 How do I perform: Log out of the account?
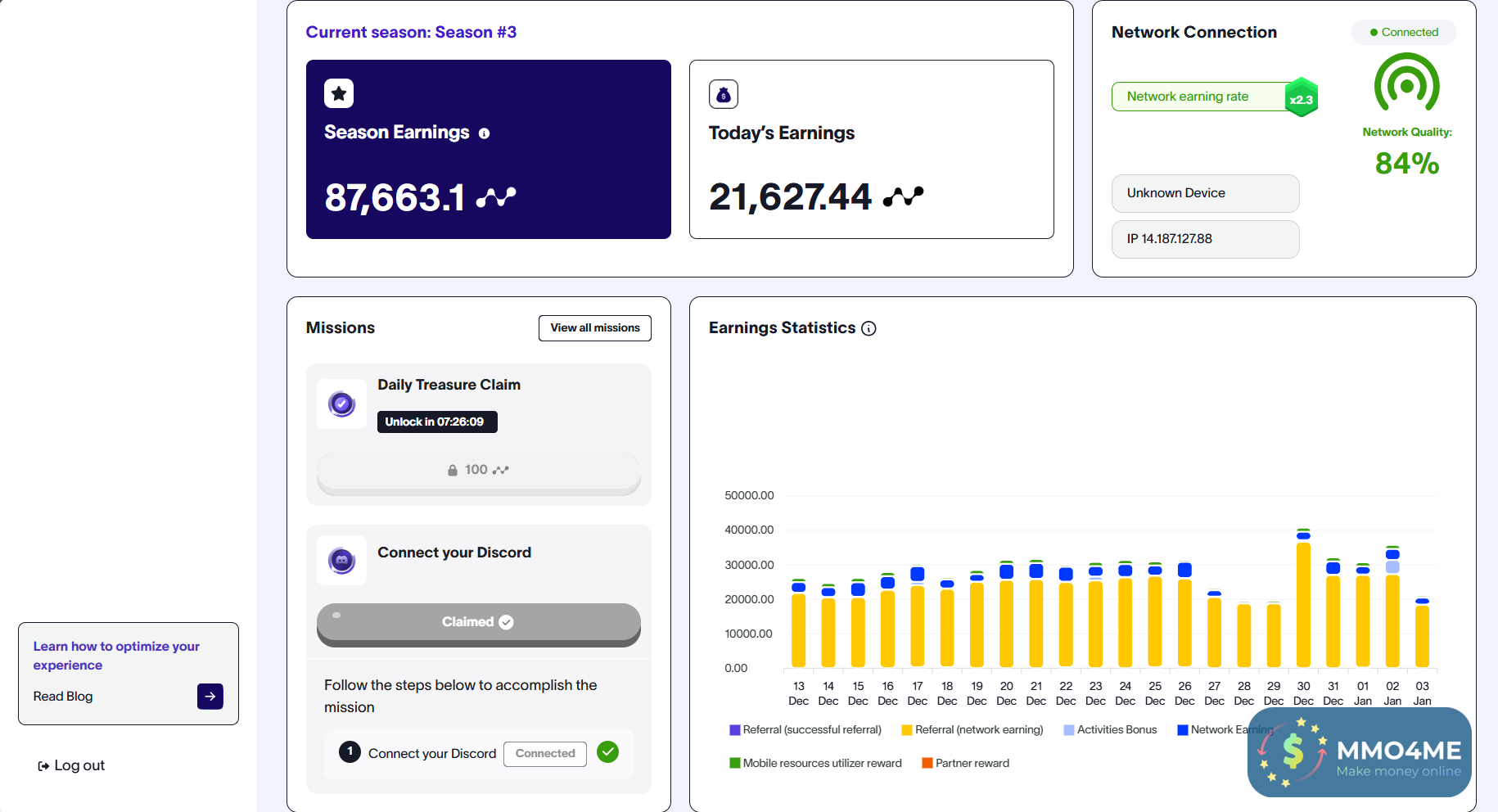(71, 766)
